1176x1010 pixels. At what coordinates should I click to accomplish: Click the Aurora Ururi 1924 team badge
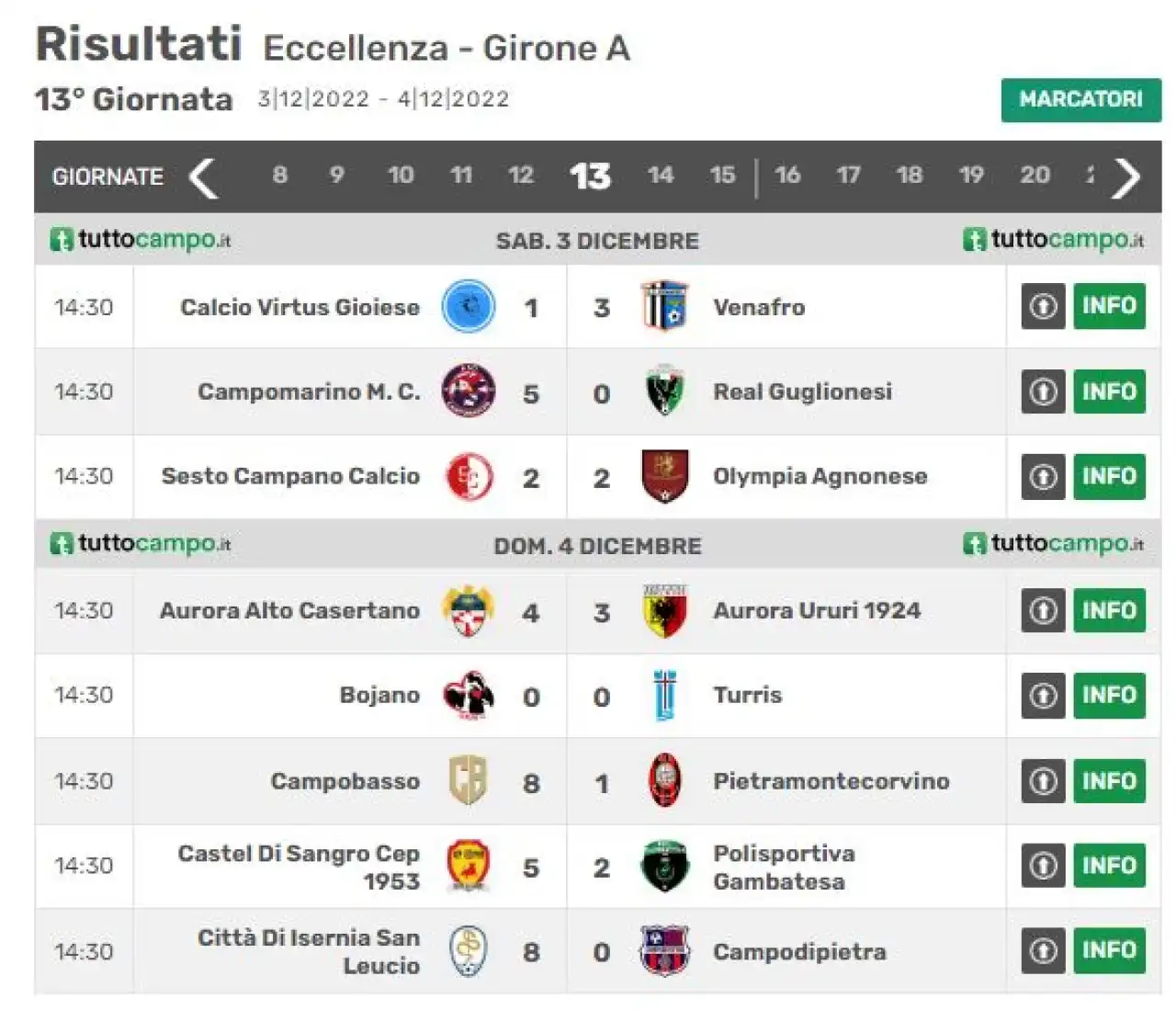[664, 610]
